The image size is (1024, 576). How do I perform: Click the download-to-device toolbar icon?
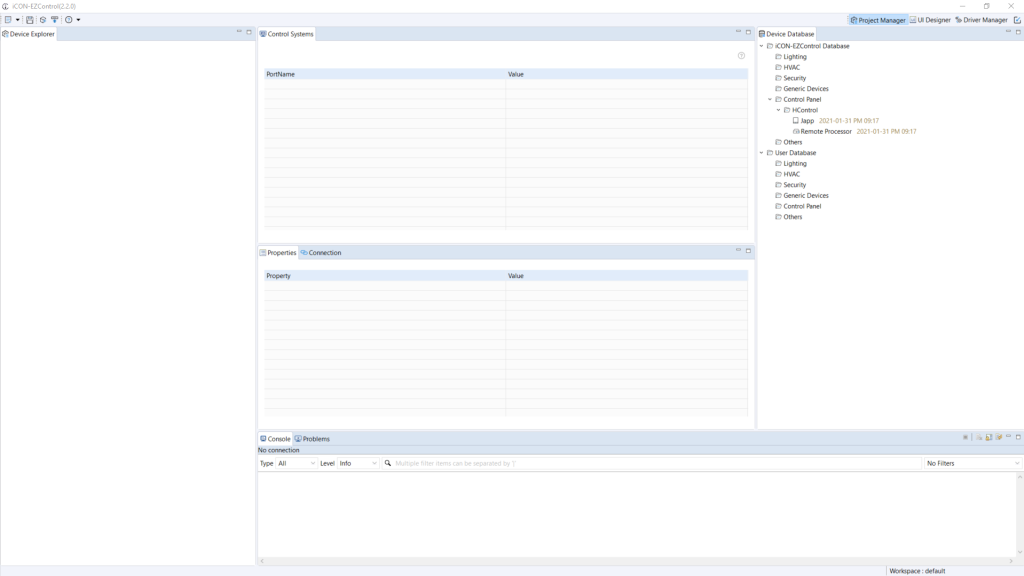click(55, 20)
